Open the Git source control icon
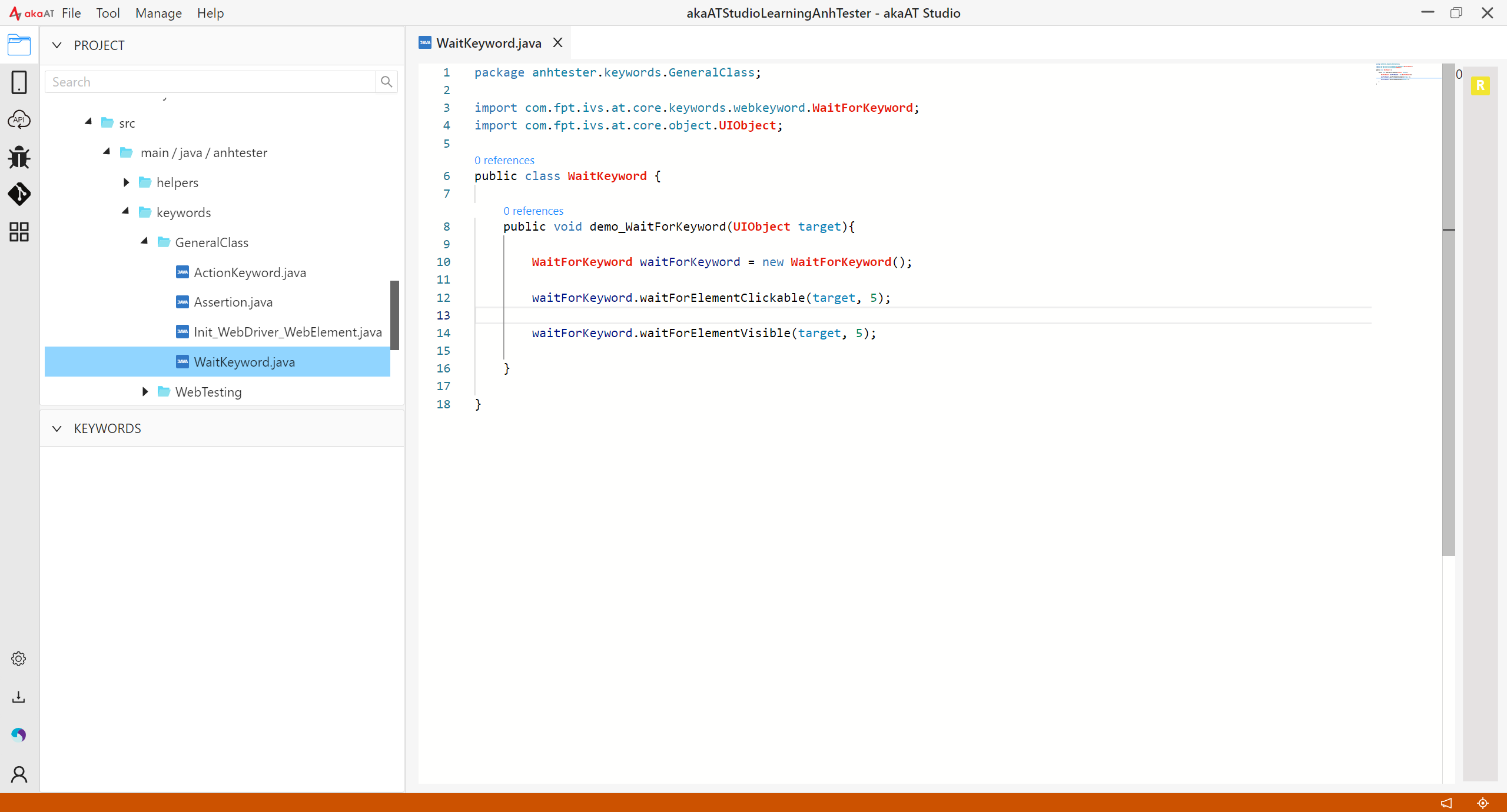Screen dimensions: 1507x812 pos(19,194)
